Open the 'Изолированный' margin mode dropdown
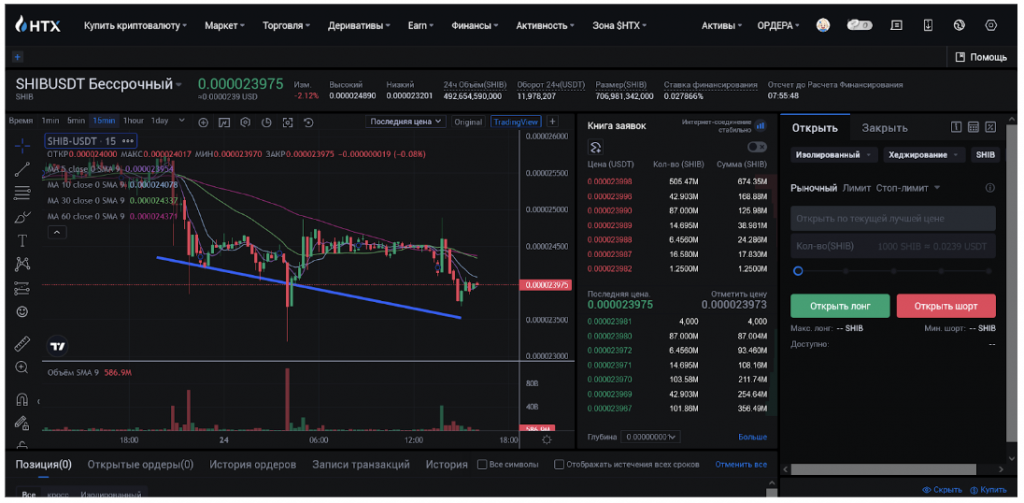This screenshot has height=503, width=1024. [x=834, y=155]
